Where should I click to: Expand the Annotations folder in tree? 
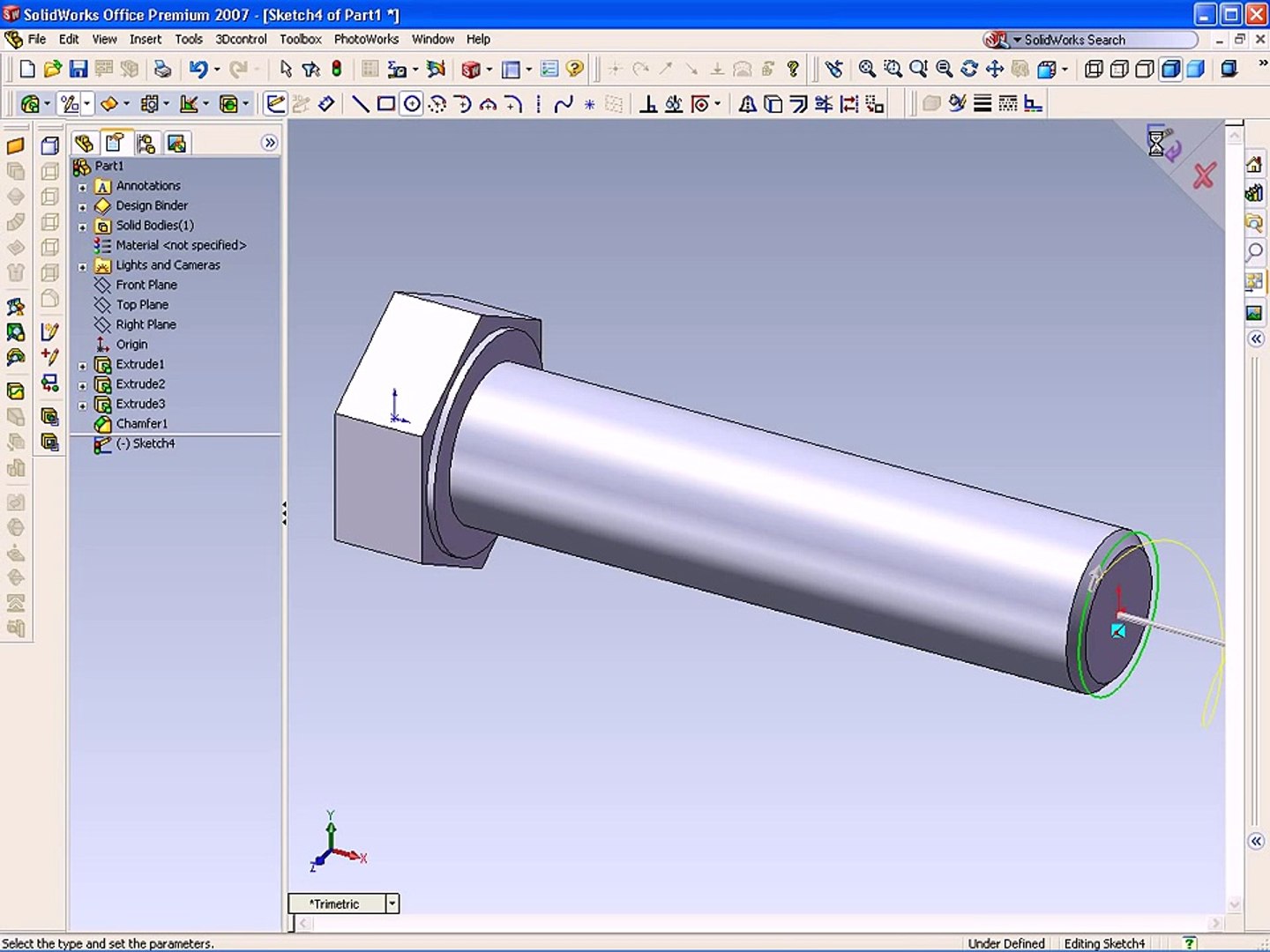point(83,187)
